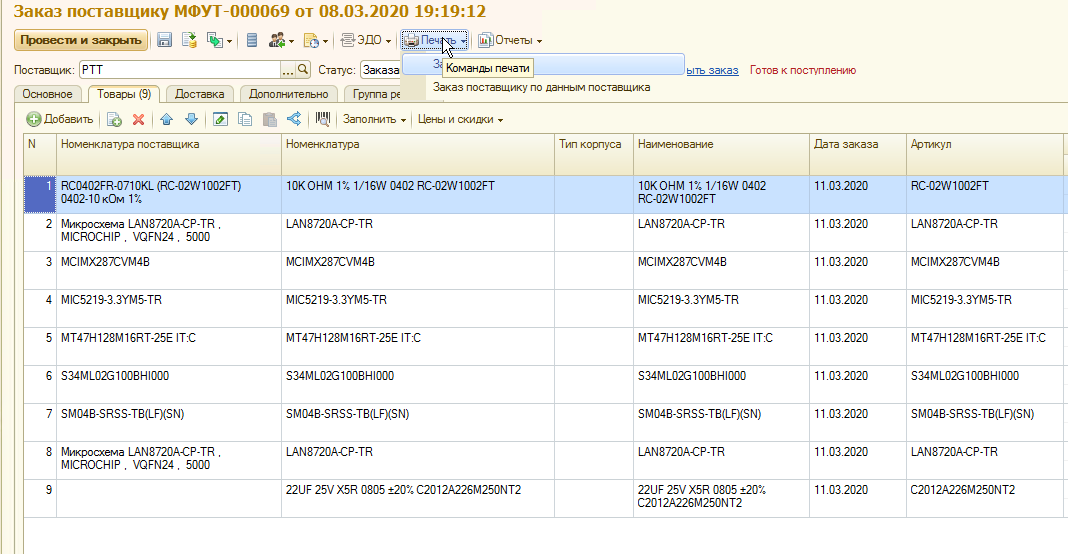Expand the Отчеты dropdown
The height and width of the screenshot is (554, 1068).
pos(510,40)
